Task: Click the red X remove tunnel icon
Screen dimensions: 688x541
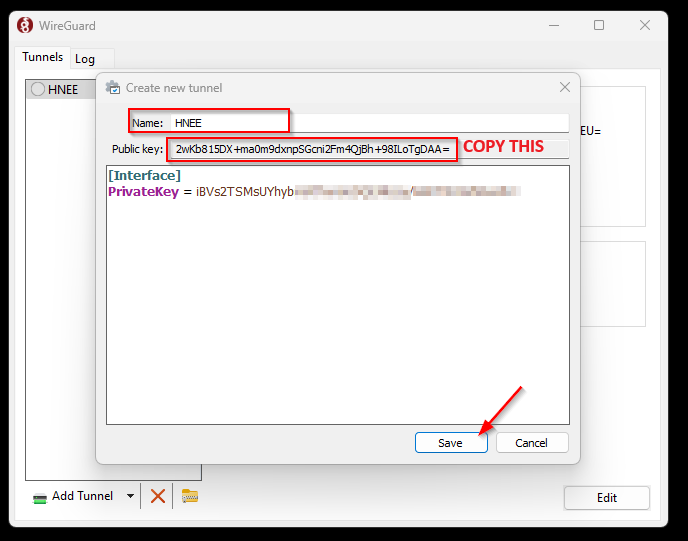Action: 158,496
